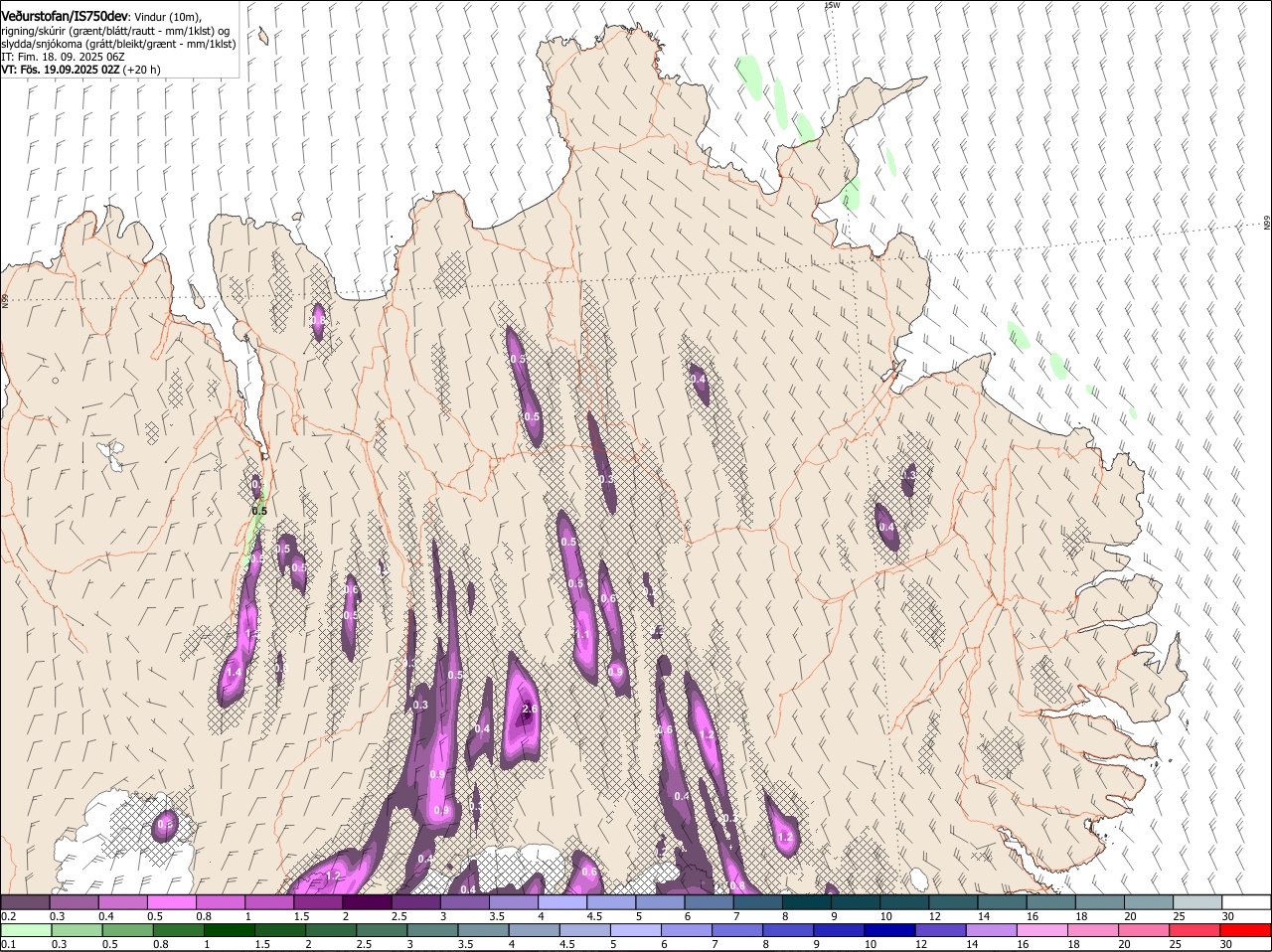Image resolution: width=1272 pixels, height=952 pixels.
Task: Choose the upper legend swatch labeled 3.5
Action: pos(514,901)
